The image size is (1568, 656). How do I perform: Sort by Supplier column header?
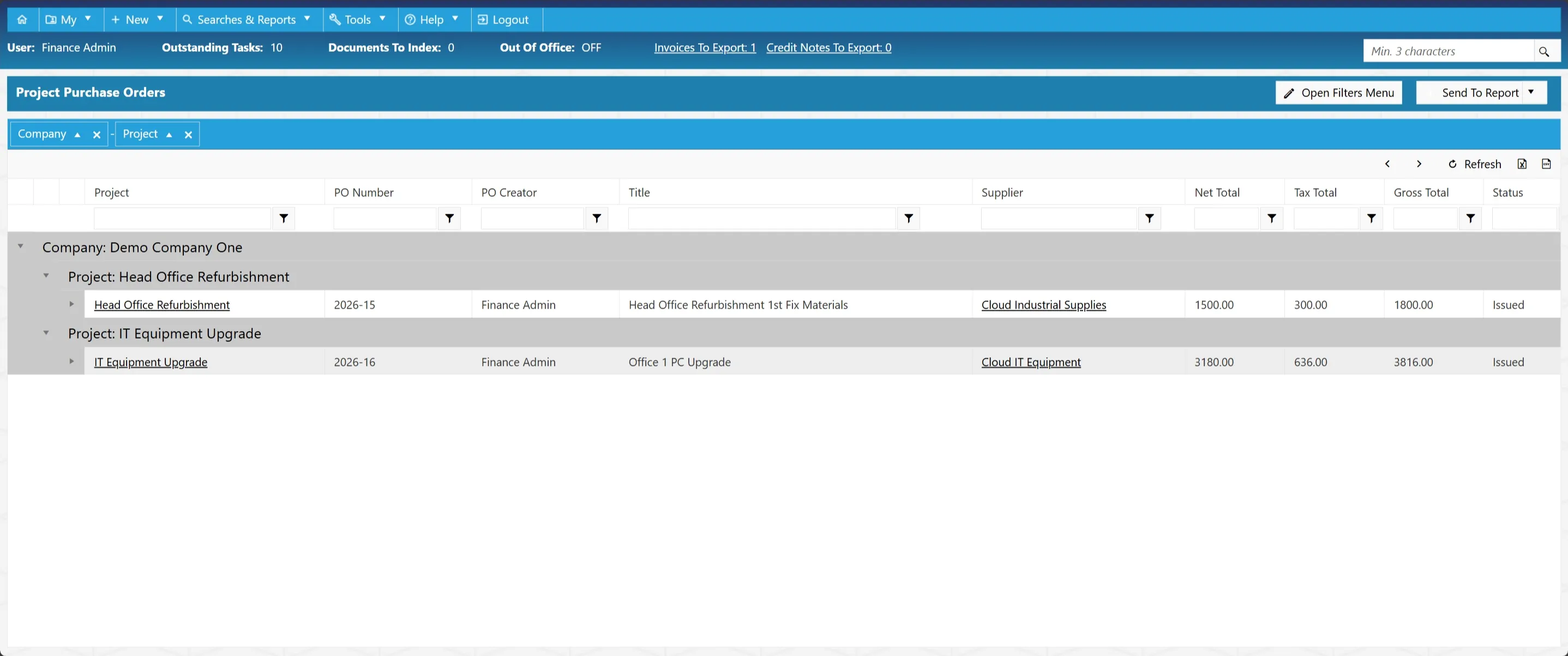click(x=1002, y=192)
